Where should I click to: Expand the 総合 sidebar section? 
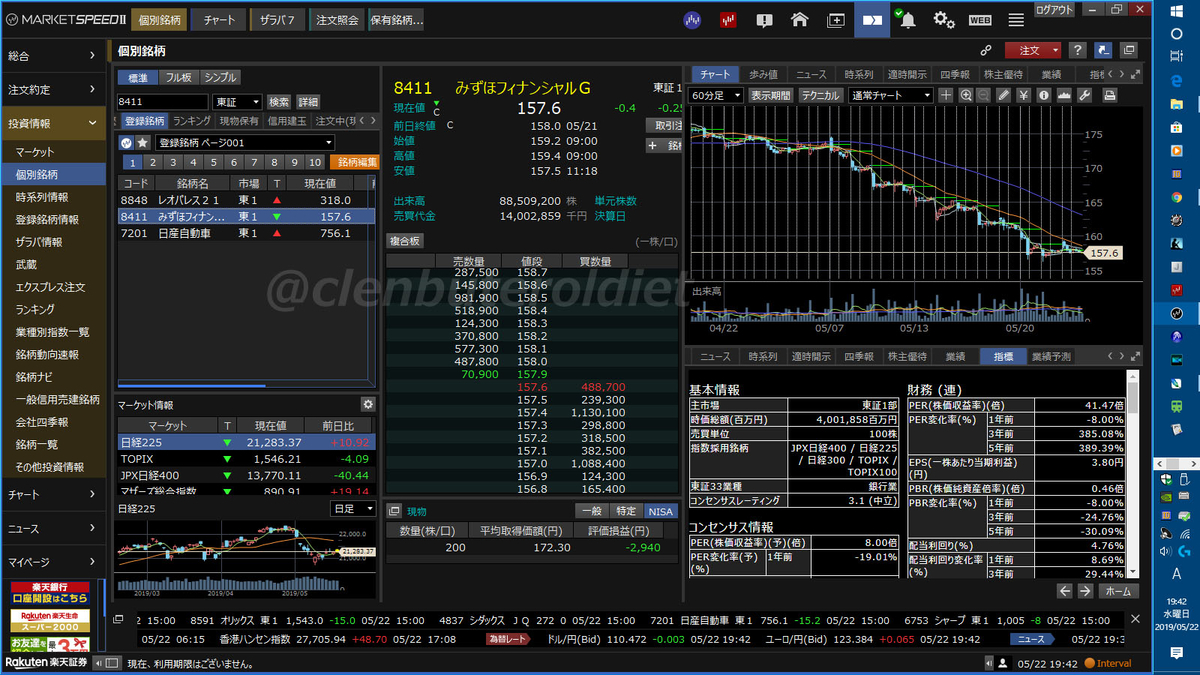(53, 57)
